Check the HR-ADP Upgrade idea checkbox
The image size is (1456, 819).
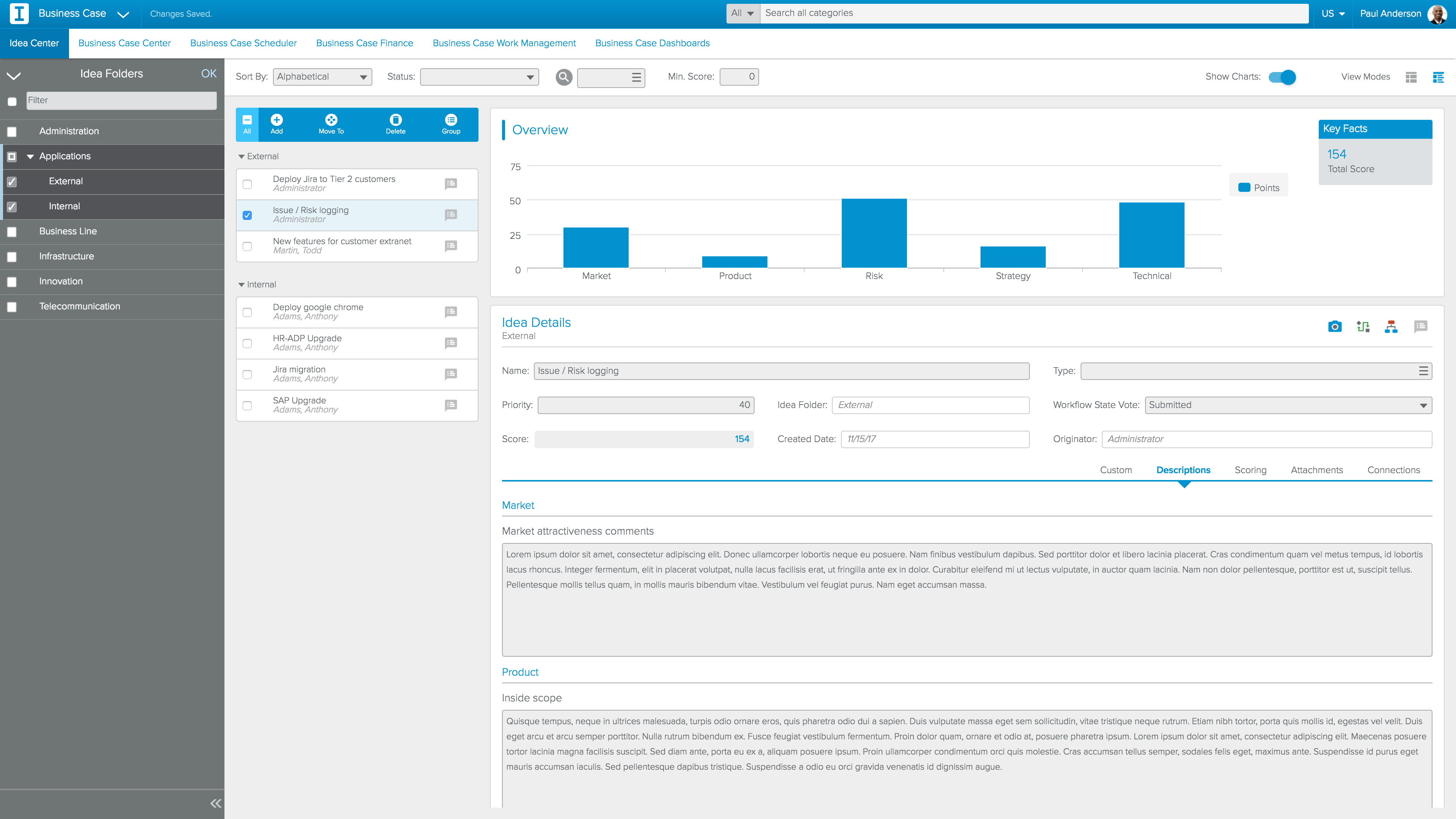tap(247, 344)
